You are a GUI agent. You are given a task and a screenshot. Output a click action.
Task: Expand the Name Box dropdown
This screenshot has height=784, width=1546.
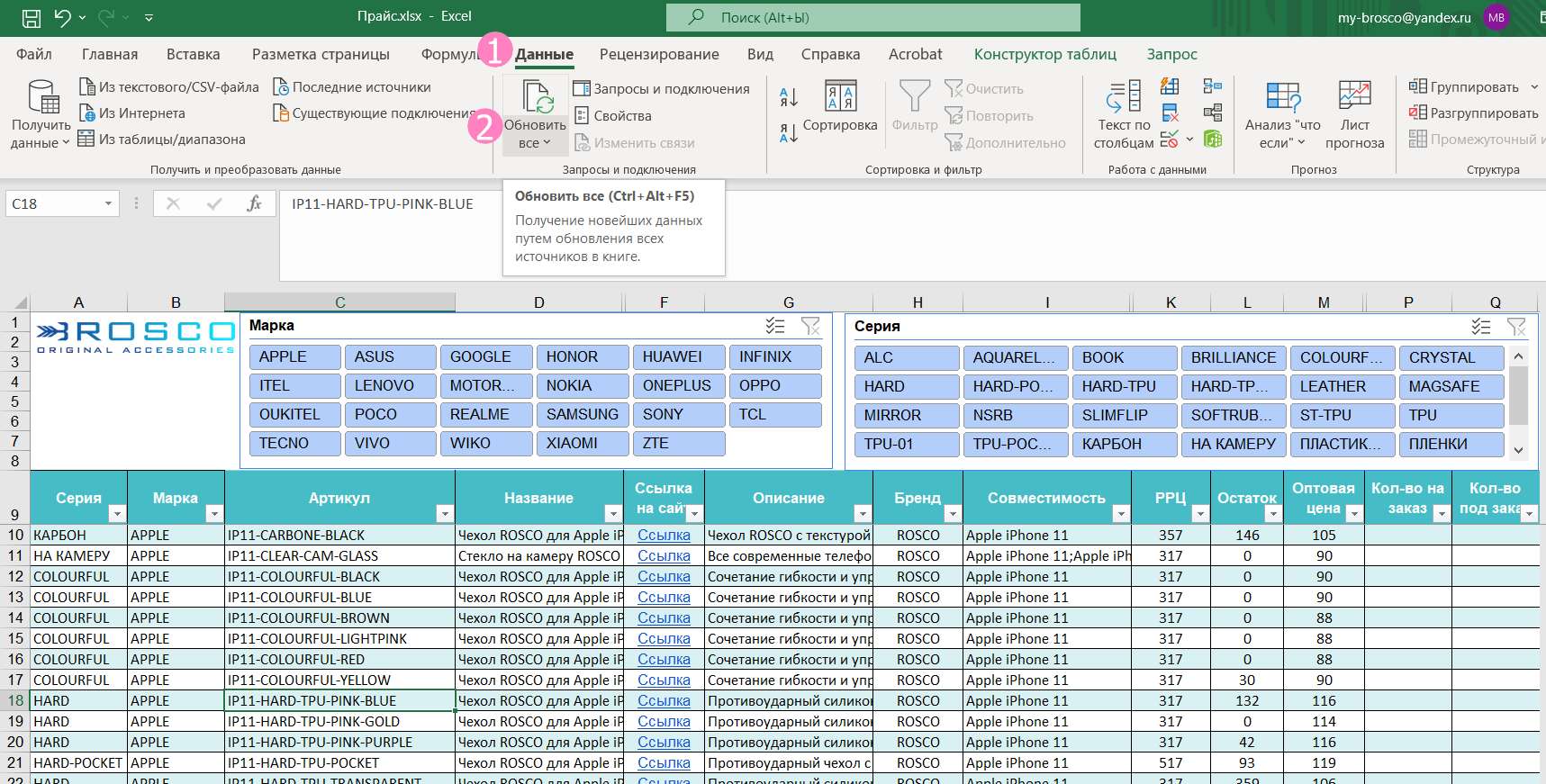pyautogui.click(x=108, y=204)
